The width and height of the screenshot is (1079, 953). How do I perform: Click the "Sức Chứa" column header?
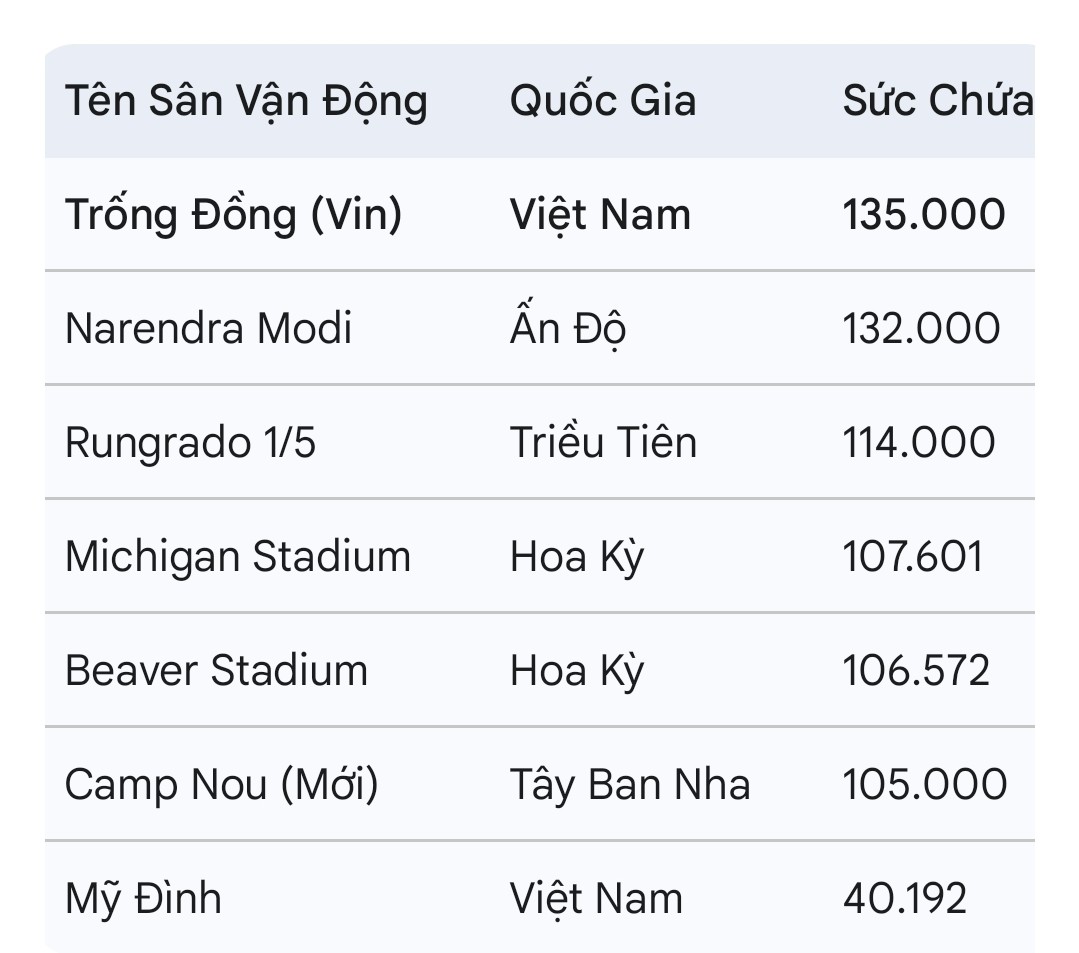coord(937,102)
